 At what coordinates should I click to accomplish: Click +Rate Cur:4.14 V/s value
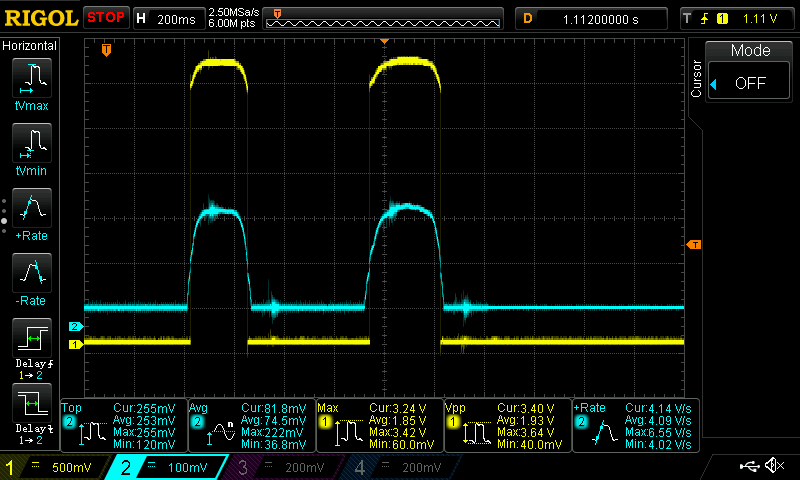[x=658, y=409]
